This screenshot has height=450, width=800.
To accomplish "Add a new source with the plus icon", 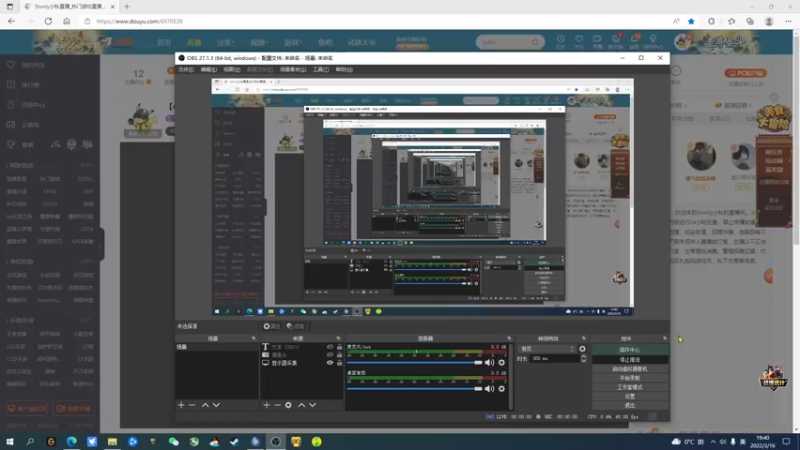I will [266, 405].
